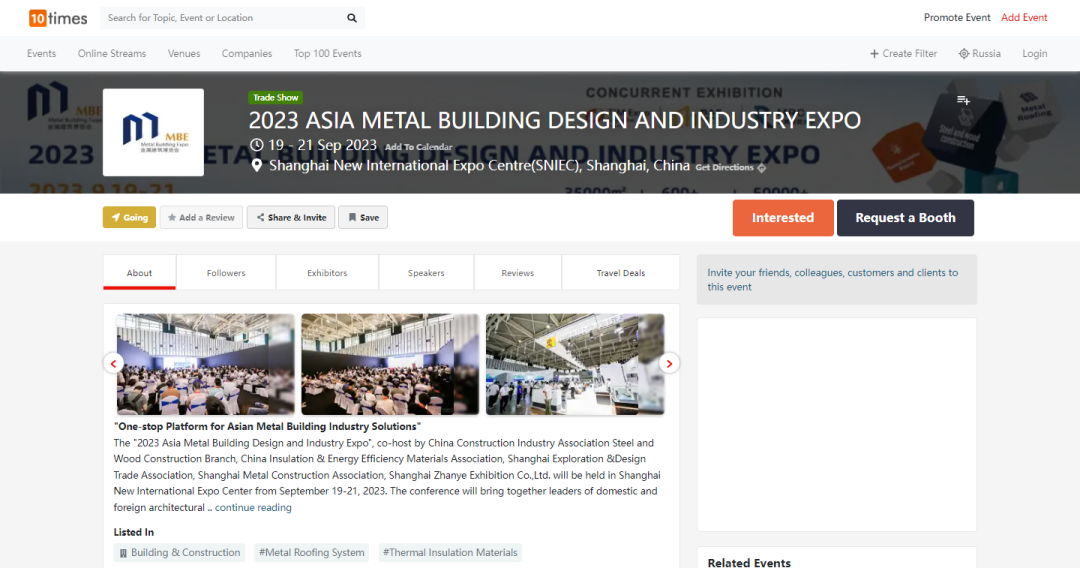Open Promote Event link
The image size is (1080, 568).
click(957, 18)
